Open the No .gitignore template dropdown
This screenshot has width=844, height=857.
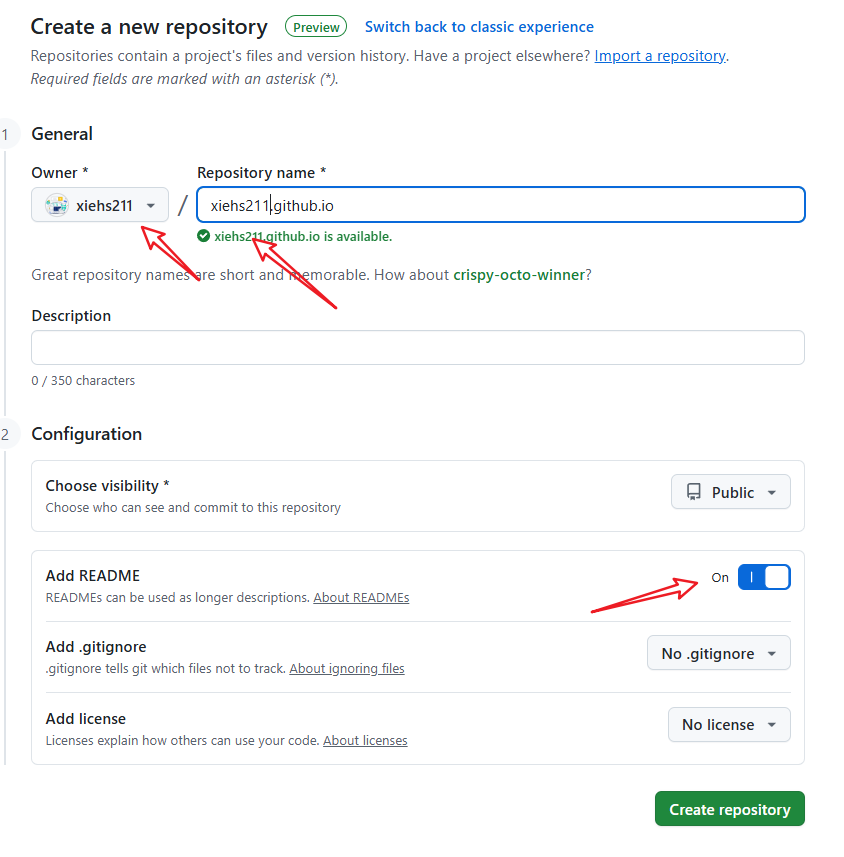click(719, 653)
